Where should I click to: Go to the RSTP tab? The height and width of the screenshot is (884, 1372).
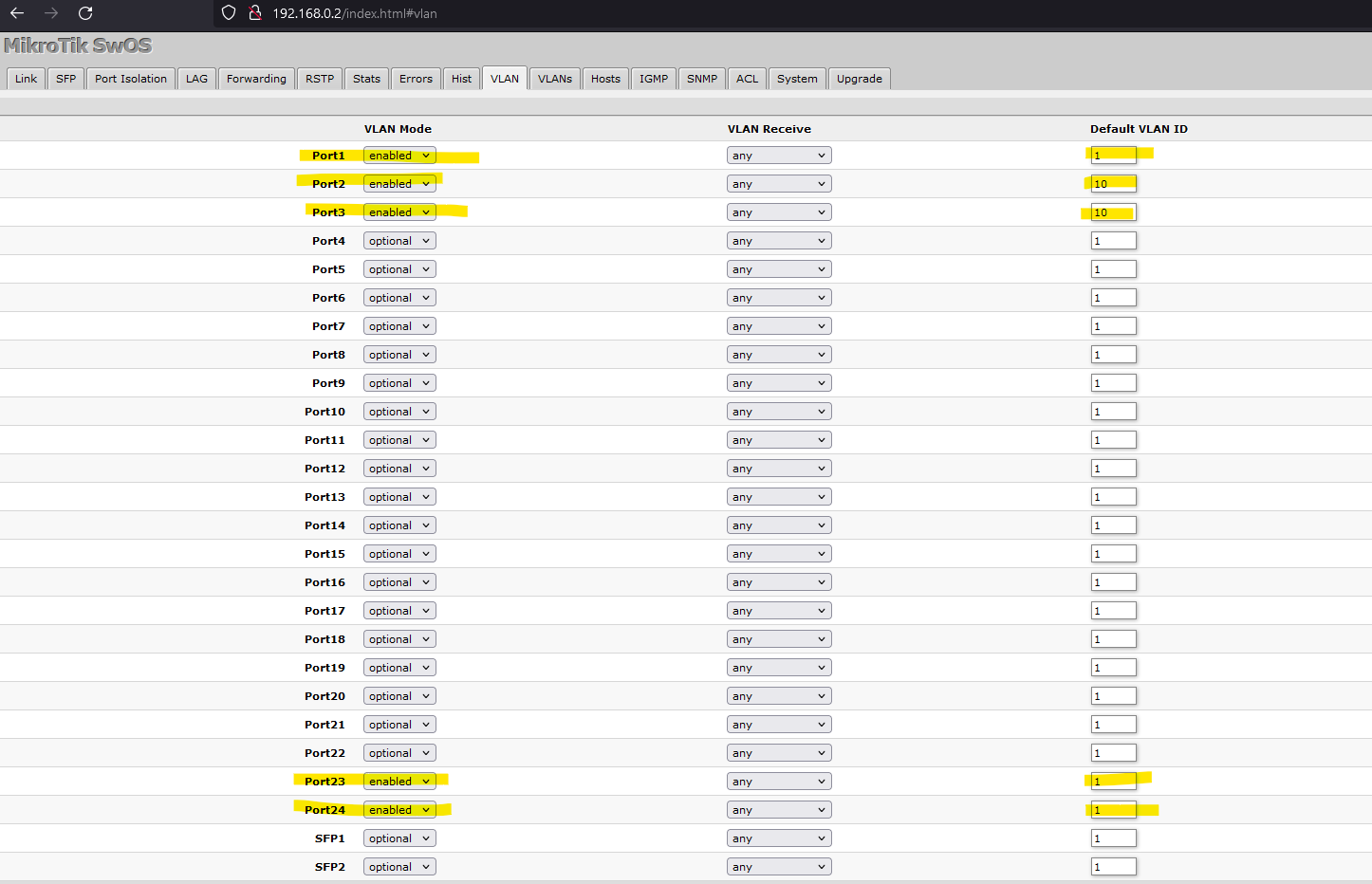320,79
